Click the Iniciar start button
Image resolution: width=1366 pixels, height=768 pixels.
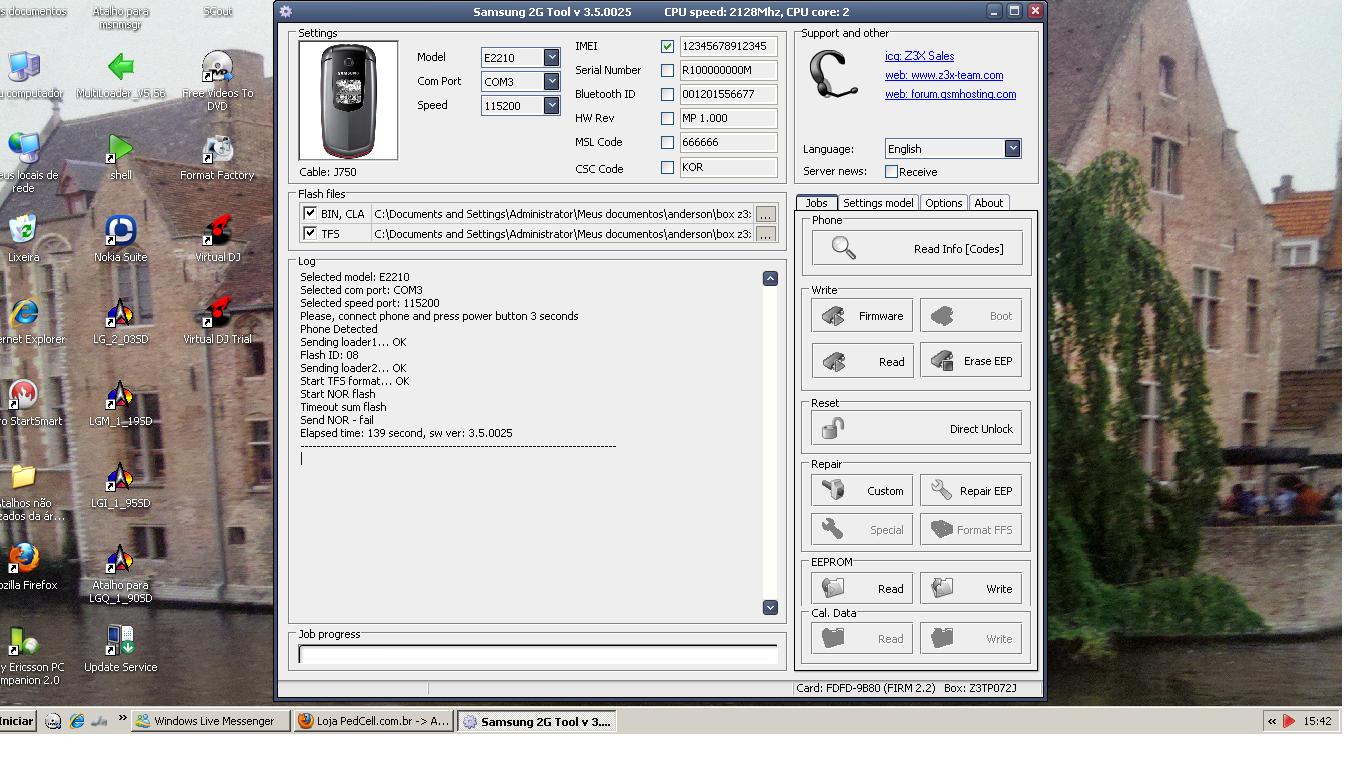pos(17,721)
